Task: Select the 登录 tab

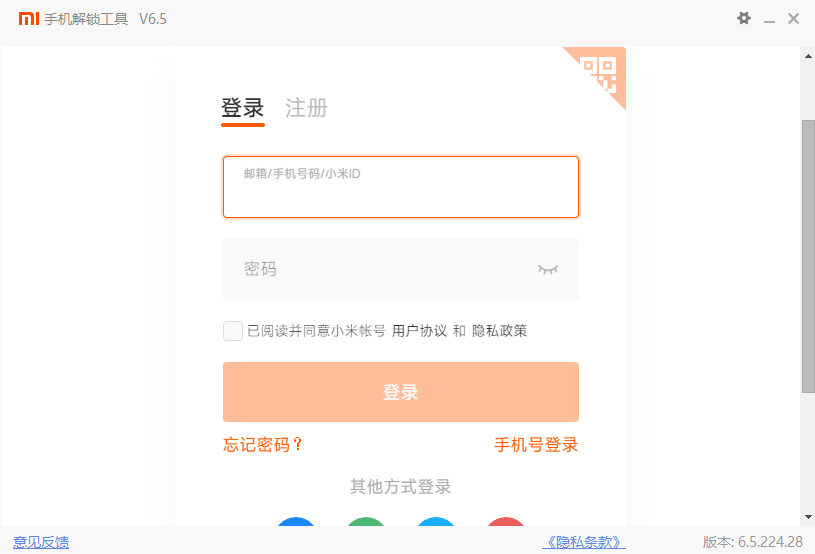Action: click(242, 108)
